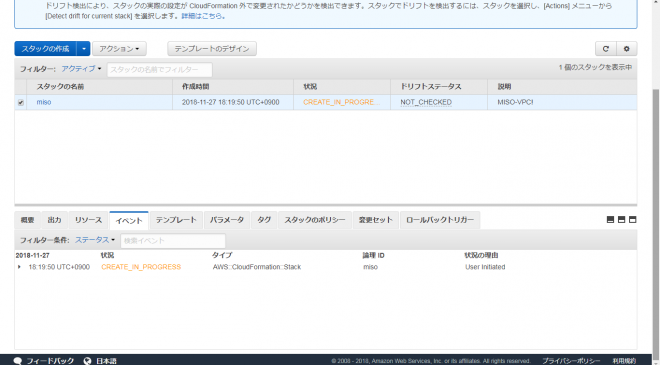The height and width of the screenshot is (365, 660).
Task: Switch to the リソース tab
Action: (x=88, y=220)
